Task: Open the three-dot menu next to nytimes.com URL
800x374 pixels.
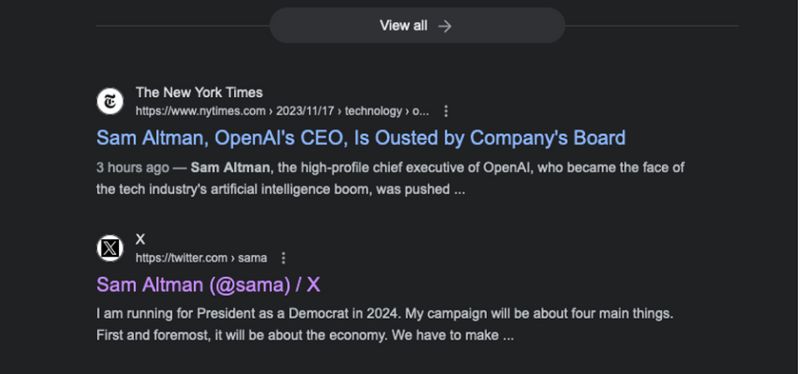Action: pos(446,111)
